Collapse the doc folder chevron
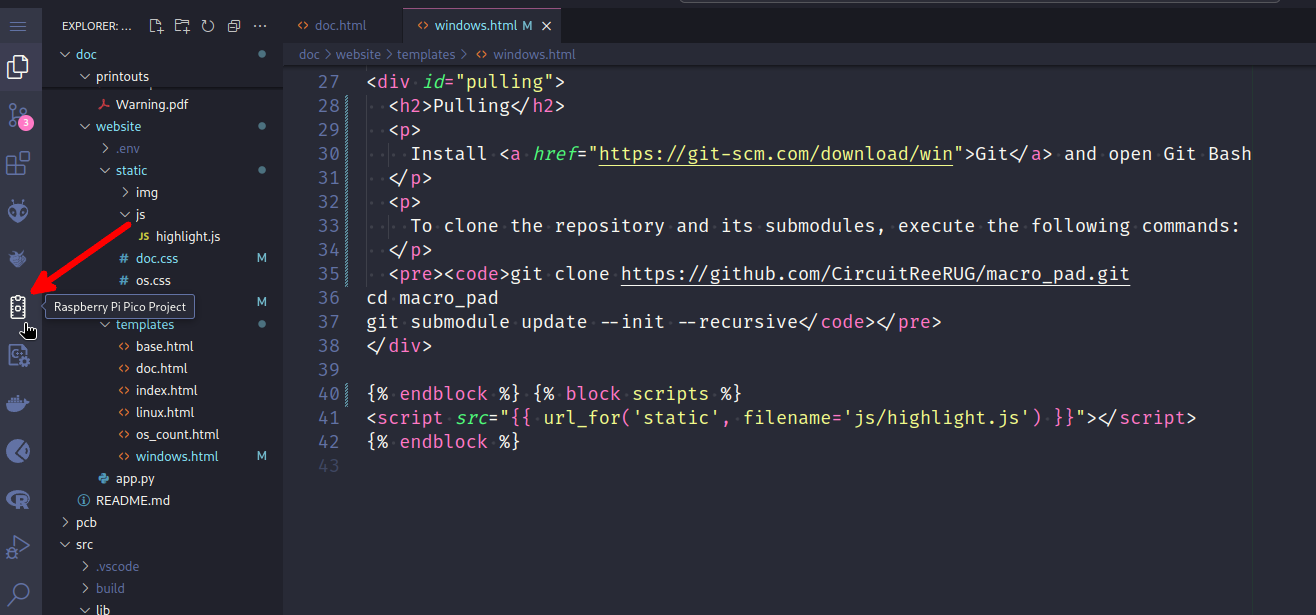Screen dimensions: 1316x615 [65, 55]
